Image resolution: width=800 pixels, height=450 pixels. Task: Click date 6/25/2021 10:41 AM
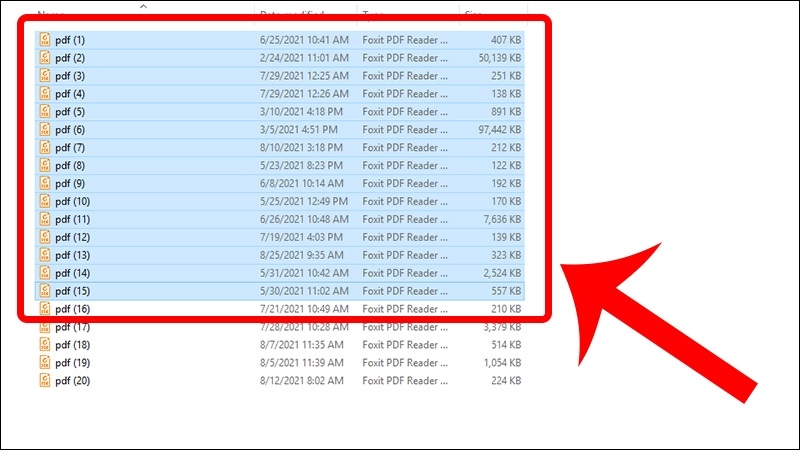tap(304, 40)
